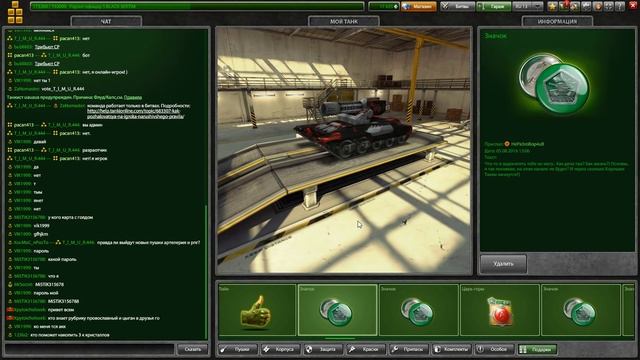Screen dimensions: 640x360
Task: Click chat message 'какой пароль'
Action: point(62,259)
